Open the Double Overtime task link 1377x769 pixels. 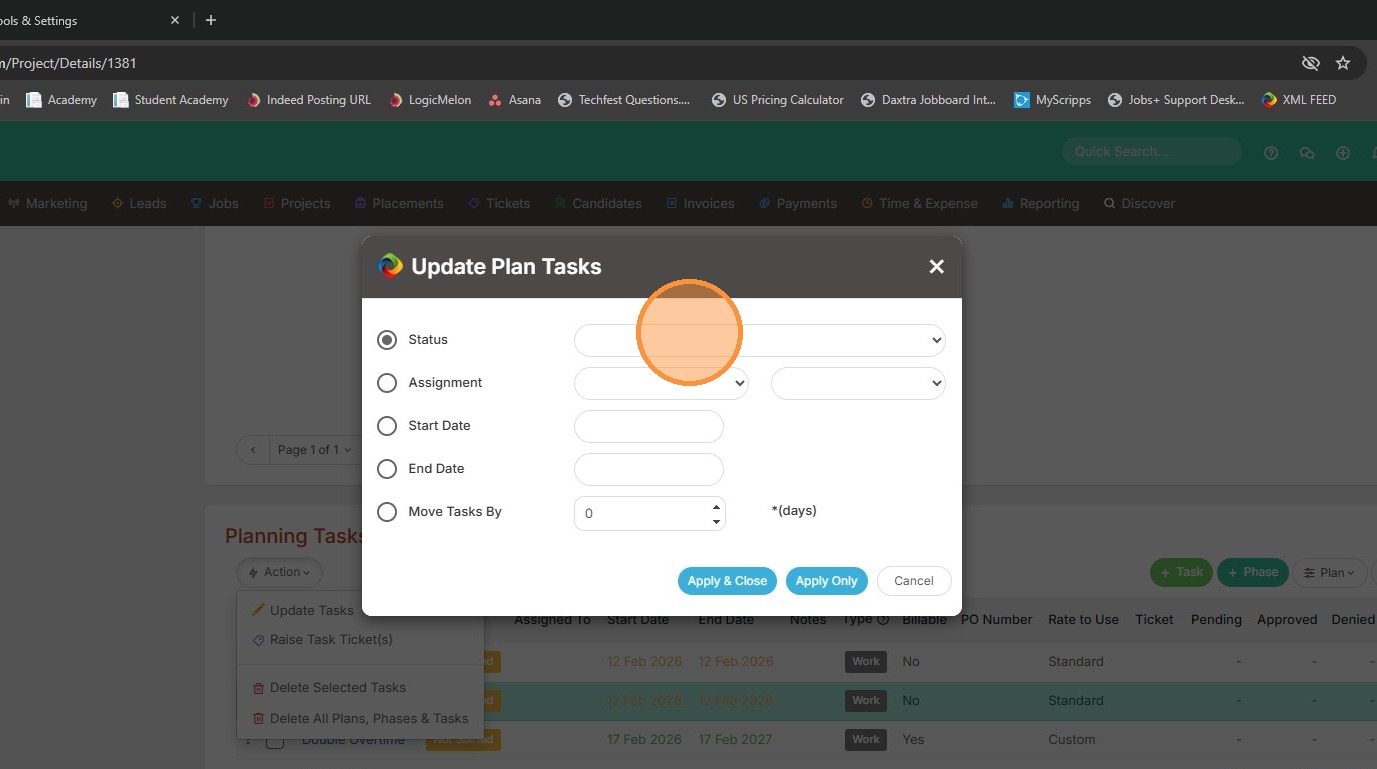[x=353, y=740]
